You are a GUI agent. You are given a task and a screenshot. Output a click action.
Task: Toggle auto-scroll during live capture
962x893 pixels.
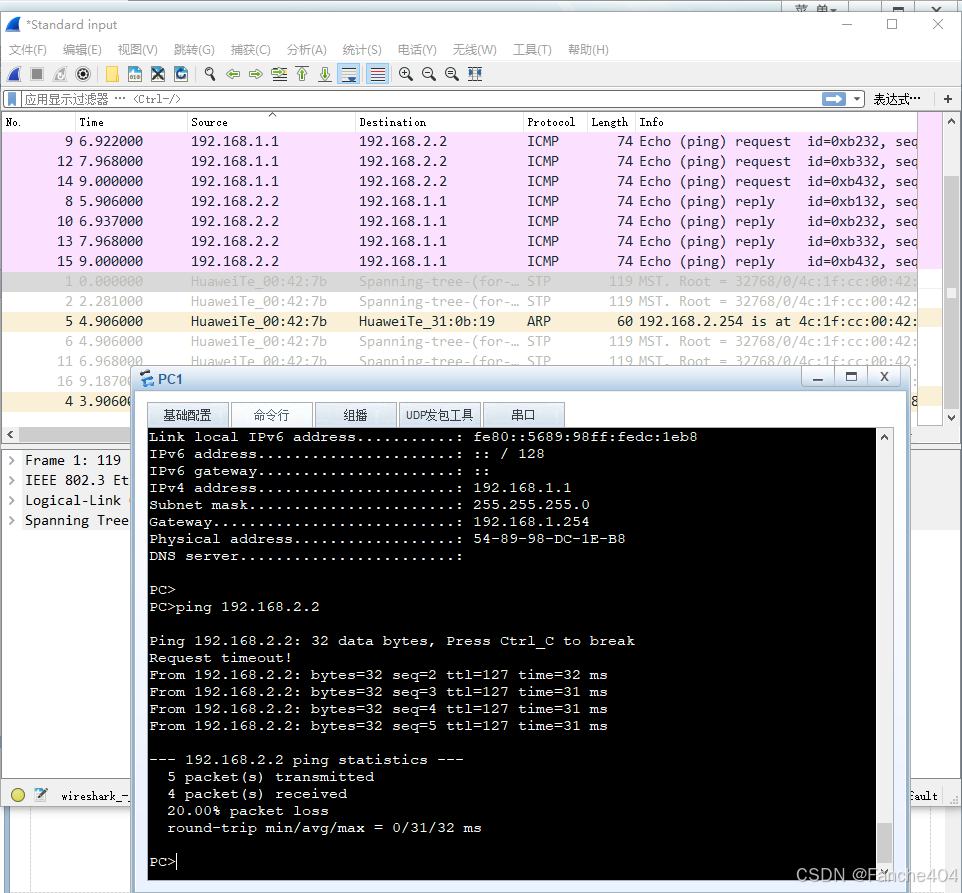point(349,74)
